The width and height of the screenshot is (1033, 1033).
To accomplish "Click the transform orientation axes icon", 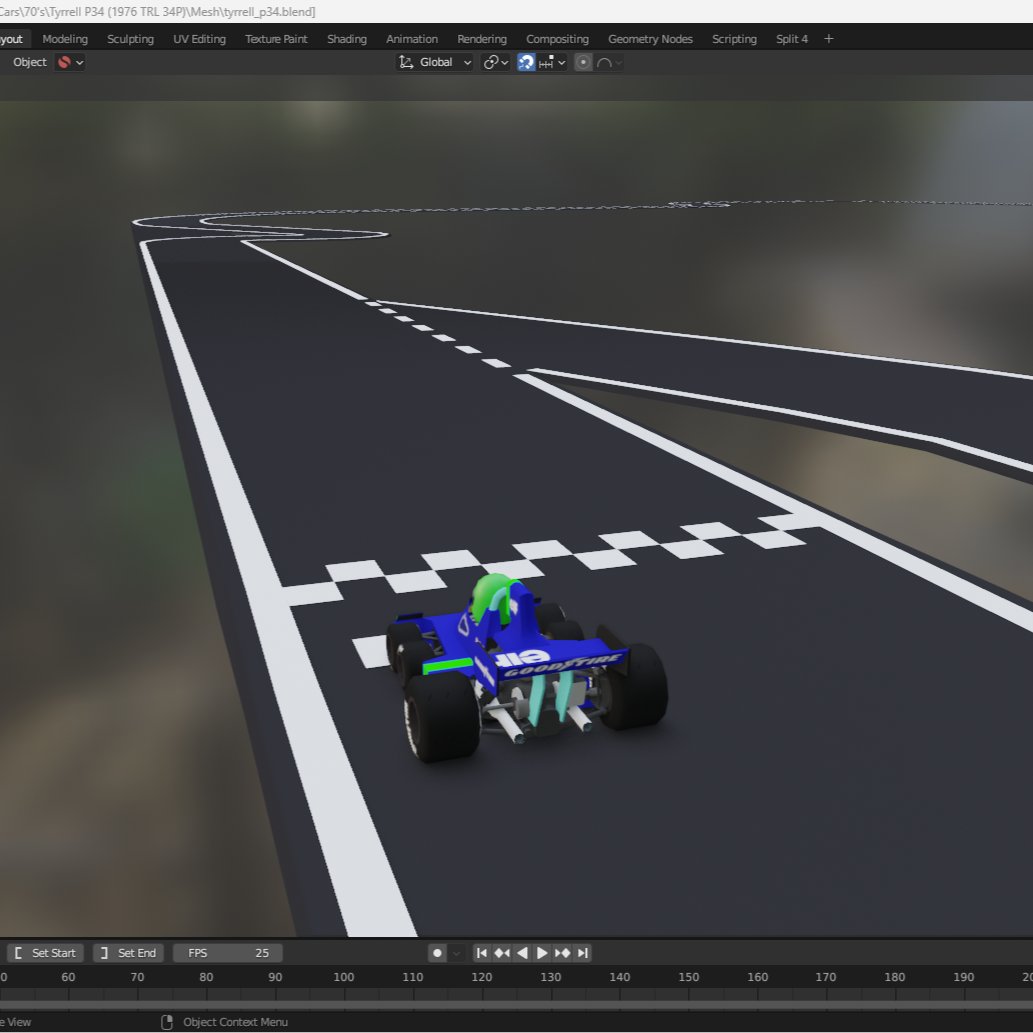I will (x=406, y=62).
